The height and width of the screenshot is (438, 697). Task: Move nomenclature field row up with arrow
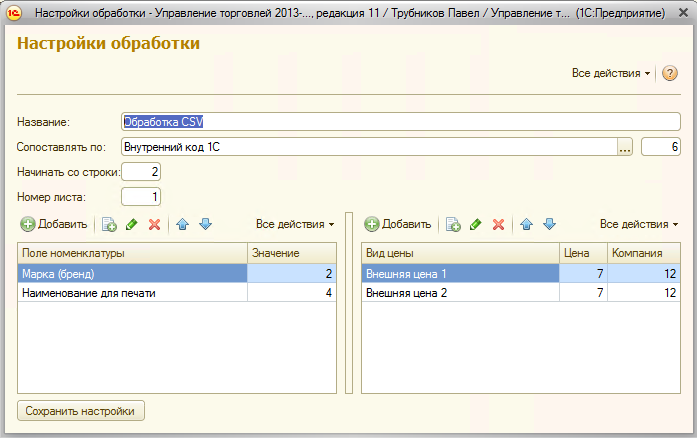(x=183, y=225)
